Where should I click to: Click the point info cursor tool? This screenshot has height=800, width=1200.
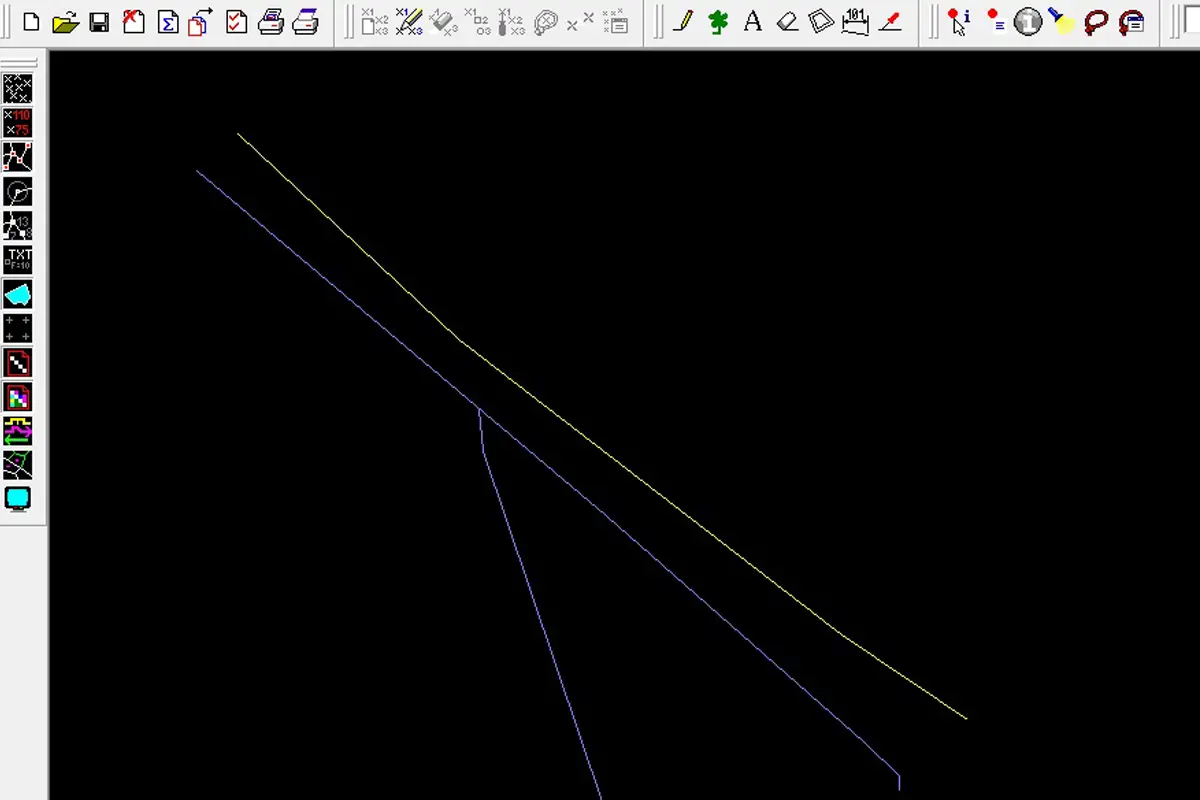(959, 21)
